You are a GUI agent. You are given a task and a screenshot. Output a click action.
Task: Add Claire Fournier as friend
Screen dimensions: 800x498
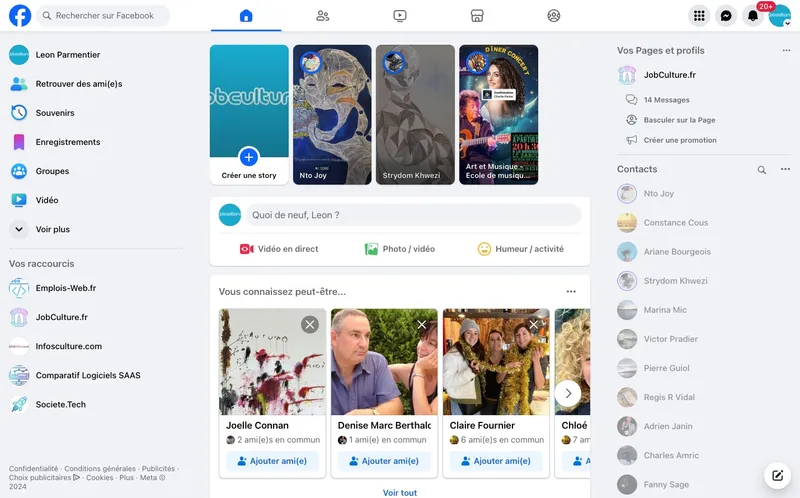(496, 461)
